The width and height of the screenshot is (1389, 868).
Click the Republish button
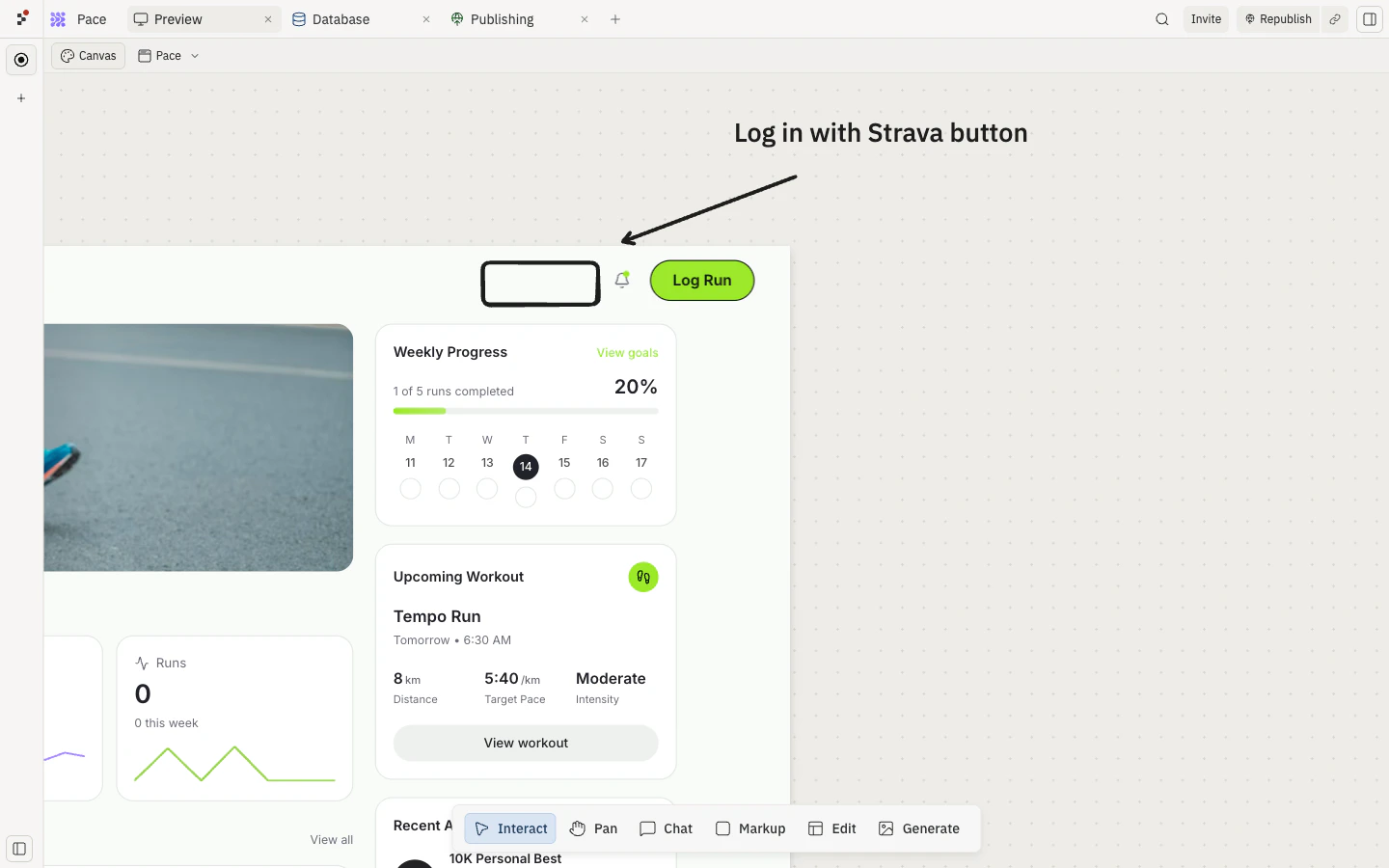pyautogui.click(x=1278, y=19)
